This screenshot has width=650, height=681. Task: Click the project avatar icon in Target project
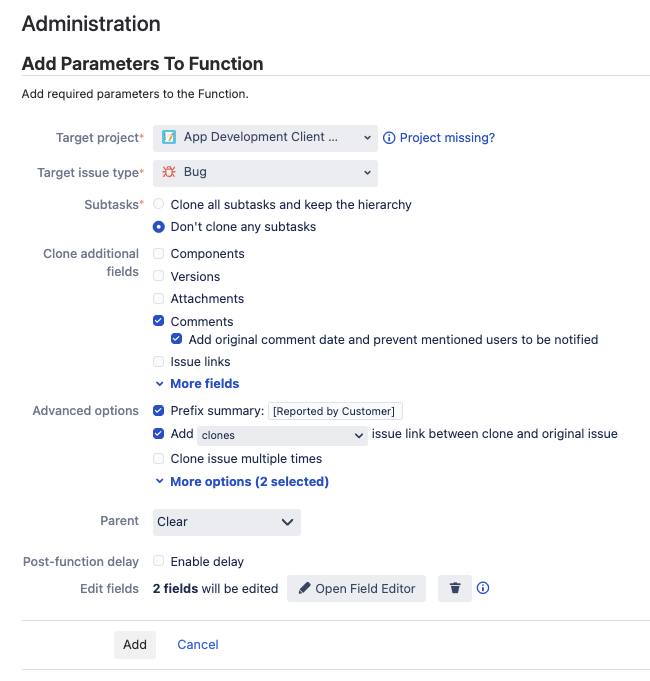169,137
